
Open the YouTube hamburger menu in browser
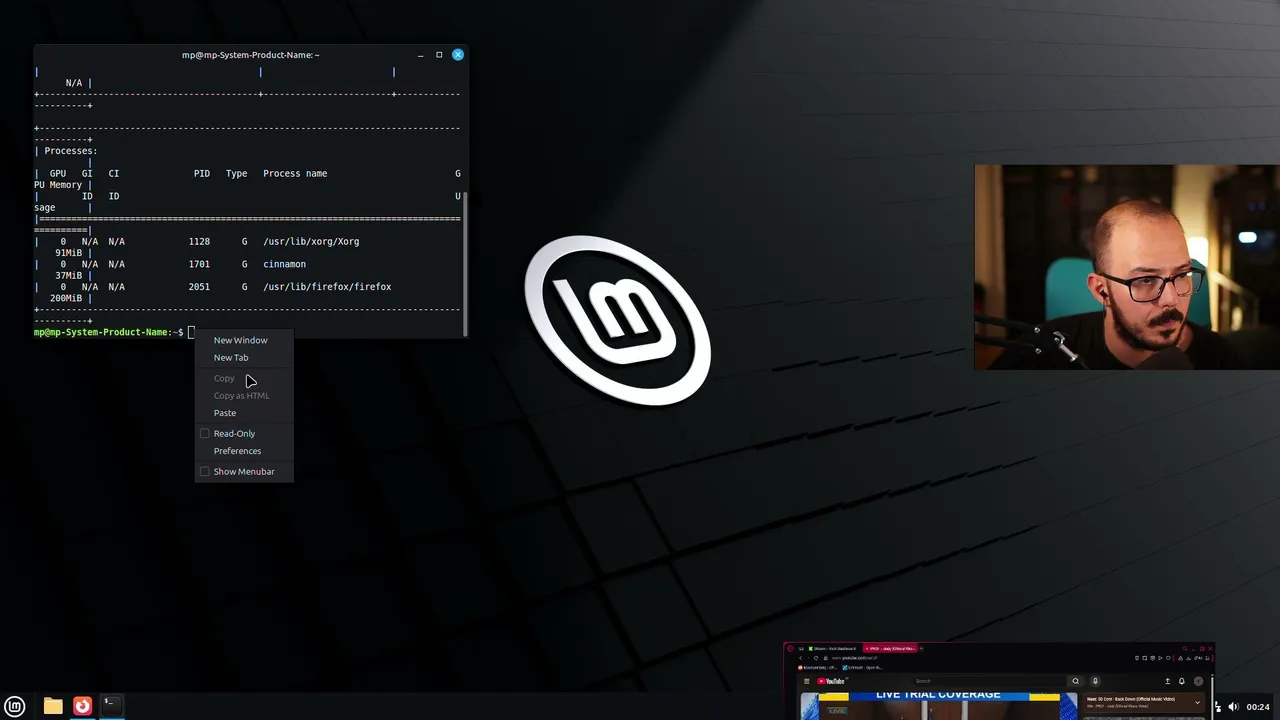point(806,681)
